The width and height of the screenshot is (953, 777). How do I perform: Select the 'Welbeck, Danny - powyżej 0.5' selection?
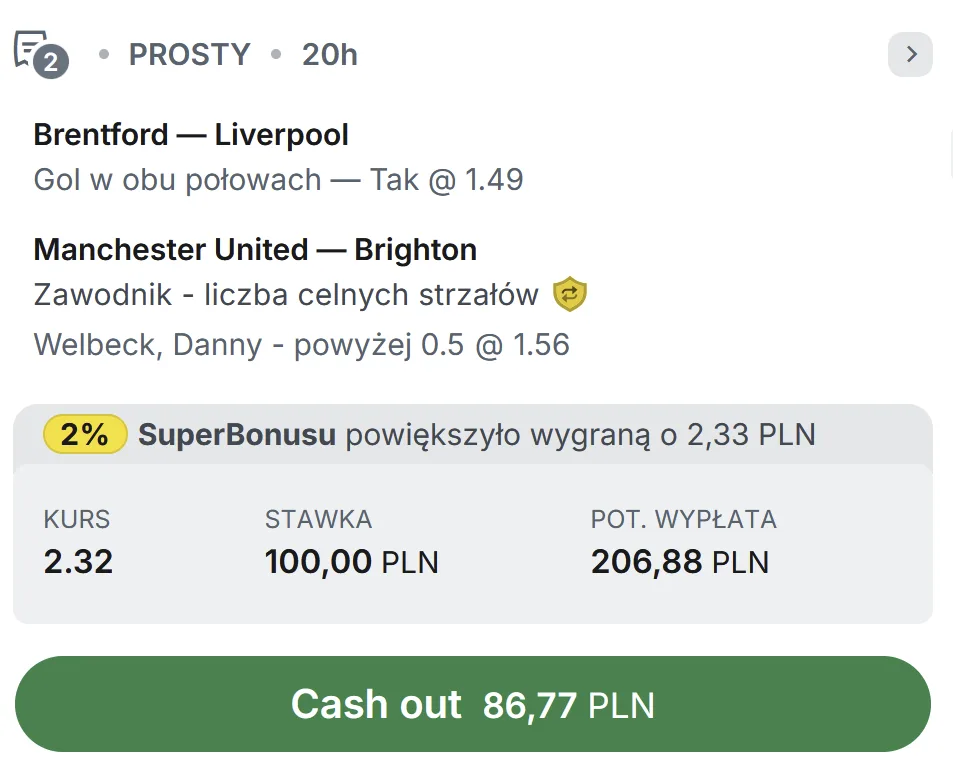(x=301, y=345)
